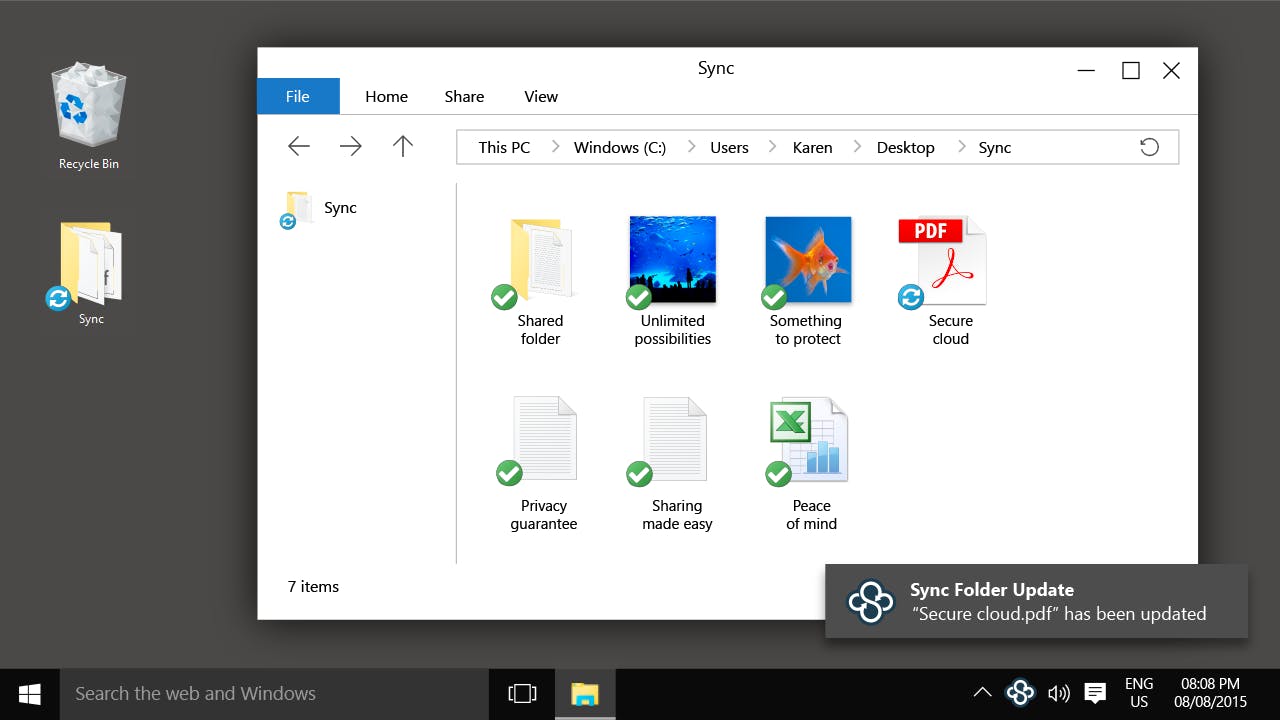Click the volume speaker icon
Viewport: 1280px width, 720px height.
(1058, 693)
